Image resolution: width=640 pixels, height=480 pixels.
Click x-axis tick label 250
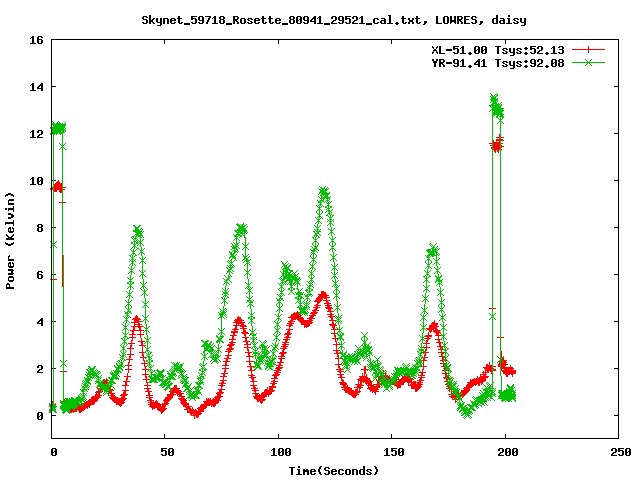click(x=621, y=452)
